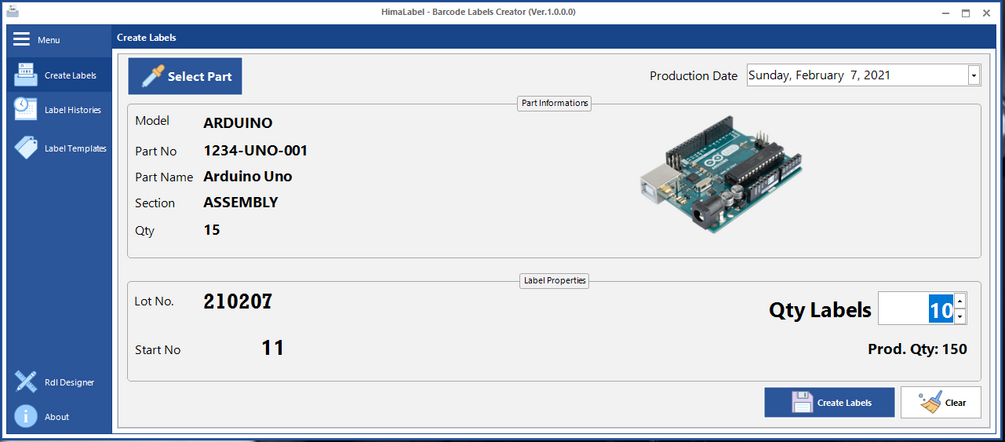Click the Part Informations group label
The image size is (1005, 442).
554,103
